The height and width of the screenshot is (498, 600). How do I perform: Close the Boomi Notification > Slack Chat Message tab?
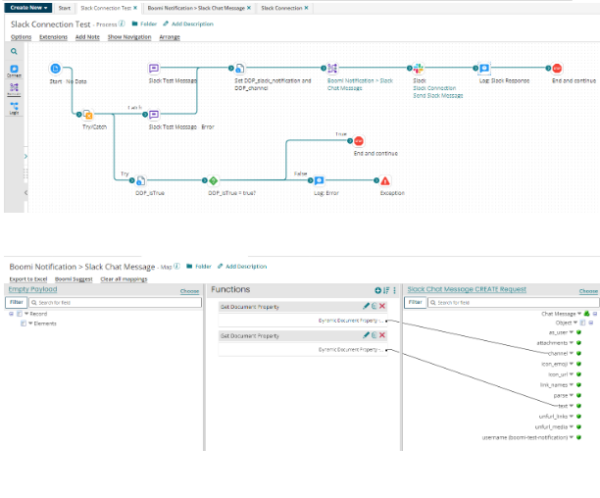point(249,8)
